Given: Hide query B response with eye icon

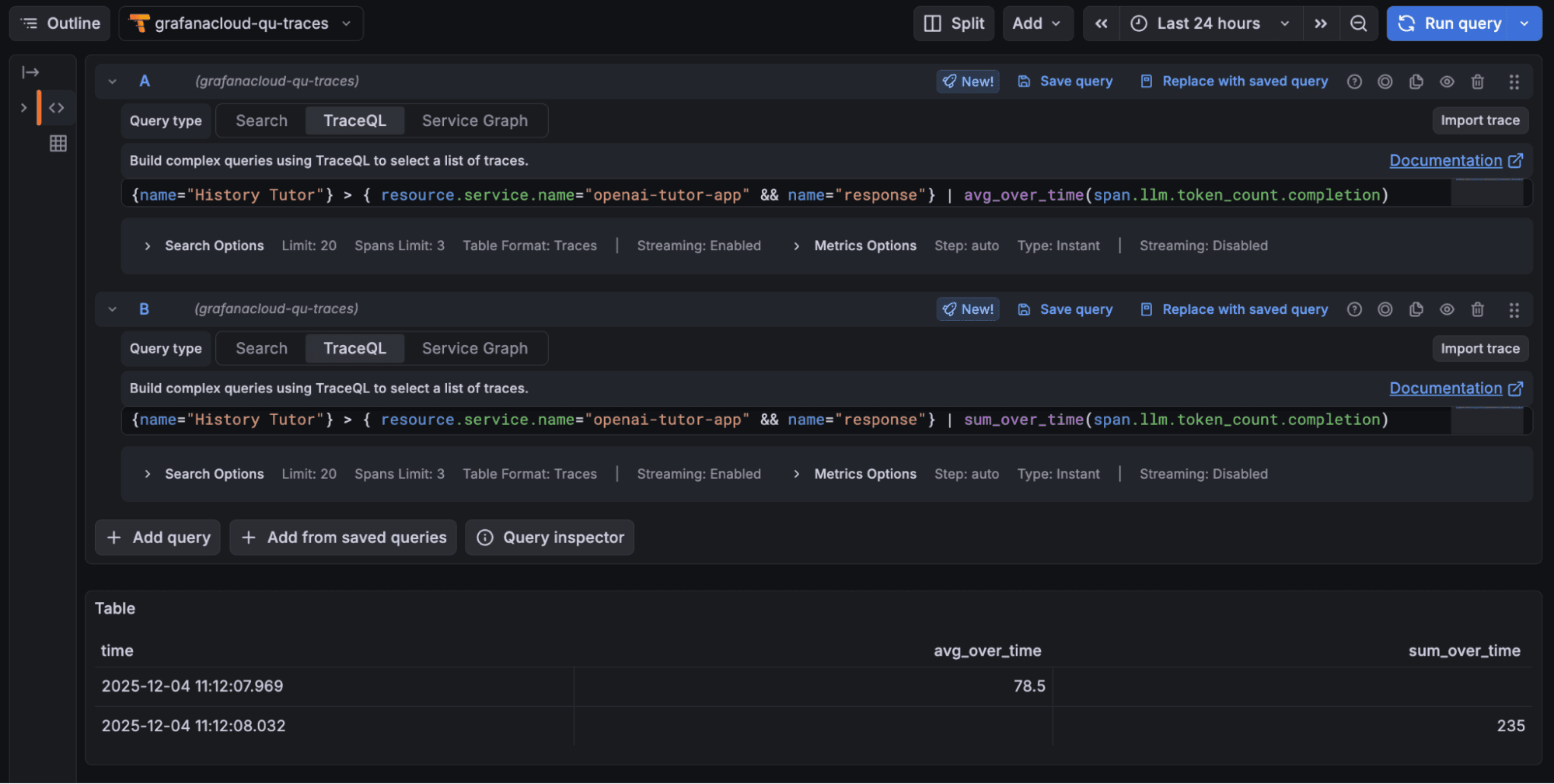Looking at the screenshot, I should (x=1447, y=309).
